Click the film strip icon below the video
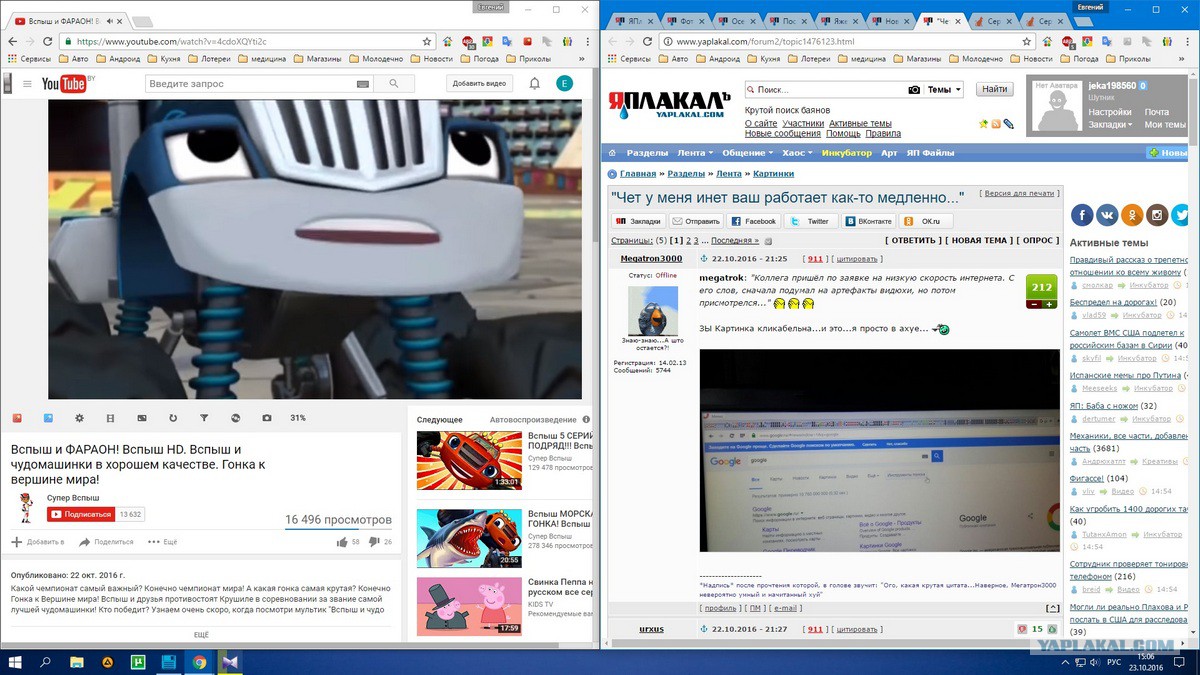 tap(111, 418)
